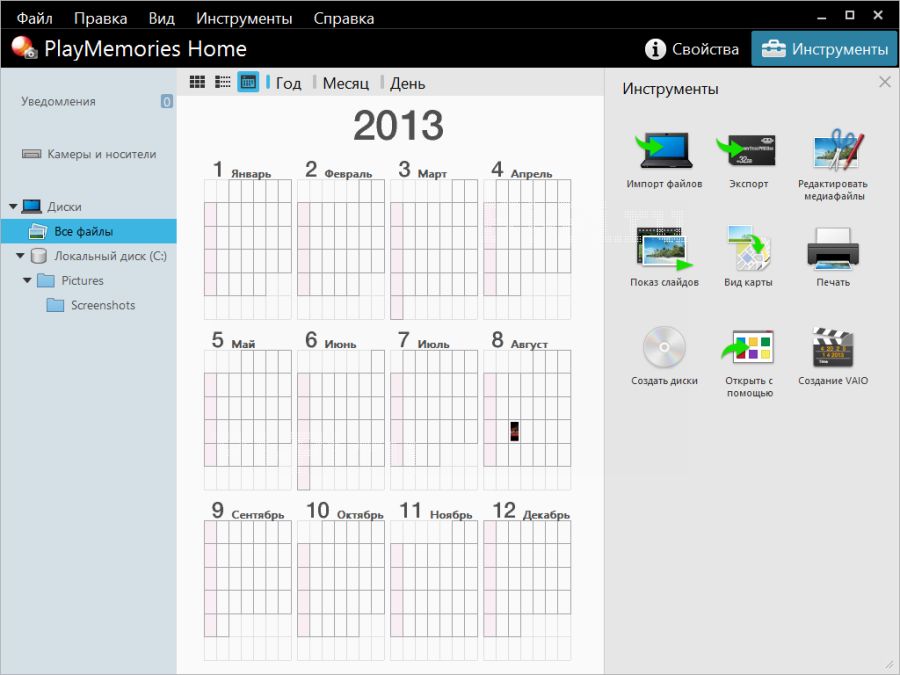
Task: Open the photo thumbnail in August calendar
Action: 515,431
